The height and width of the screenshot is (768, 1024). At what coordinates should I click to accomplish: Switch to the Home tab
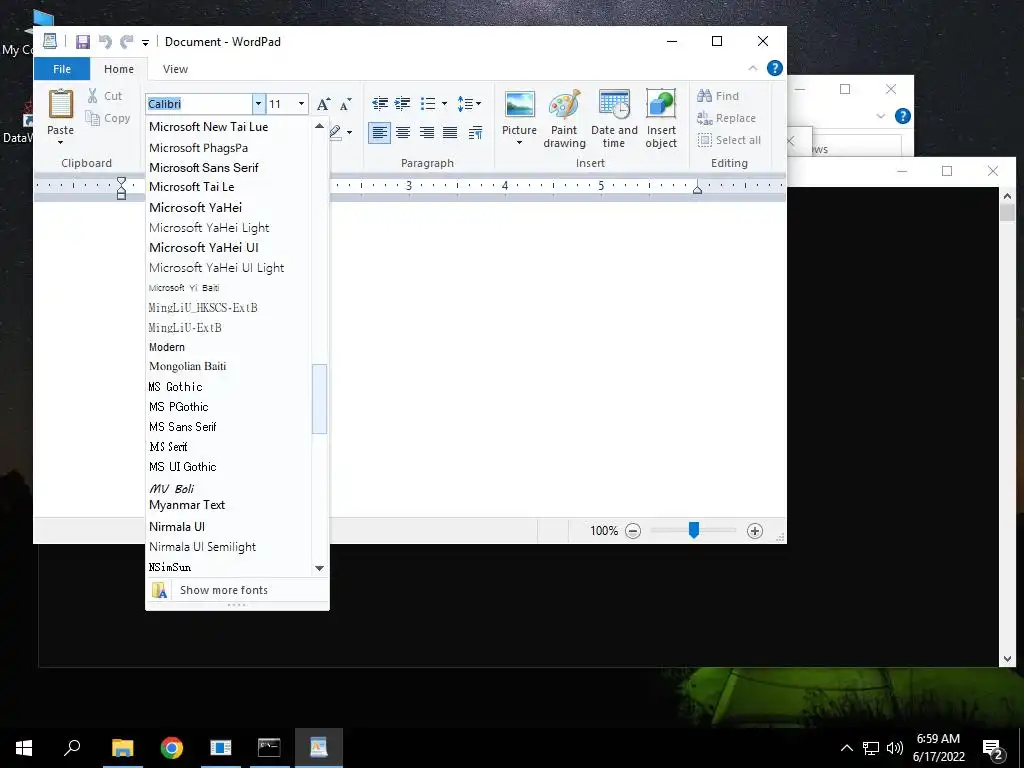[x=119, y=69]
